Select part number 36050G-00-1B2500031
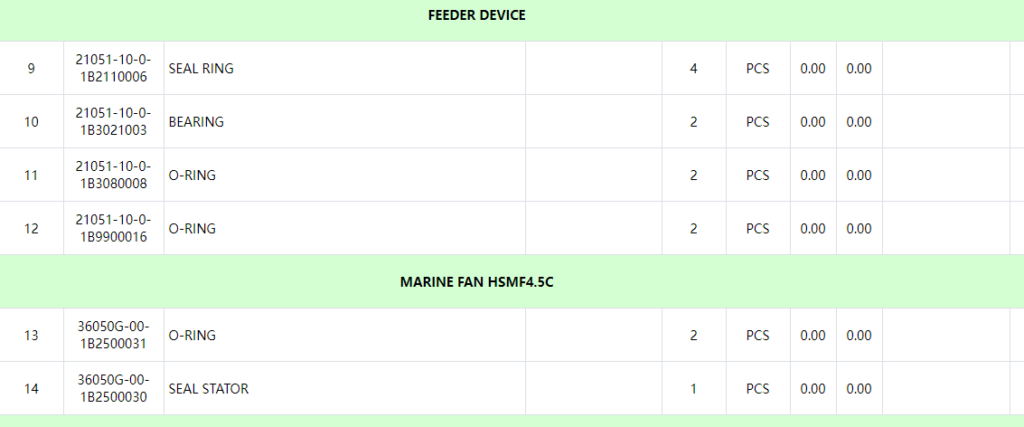1024x427 pixels. 113,335
